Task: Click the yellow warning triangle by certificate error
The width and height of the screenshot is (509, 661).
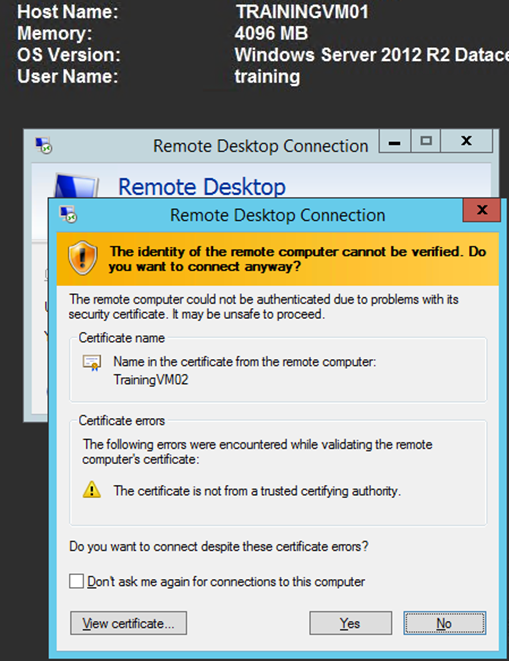Action: coord(92,490)
